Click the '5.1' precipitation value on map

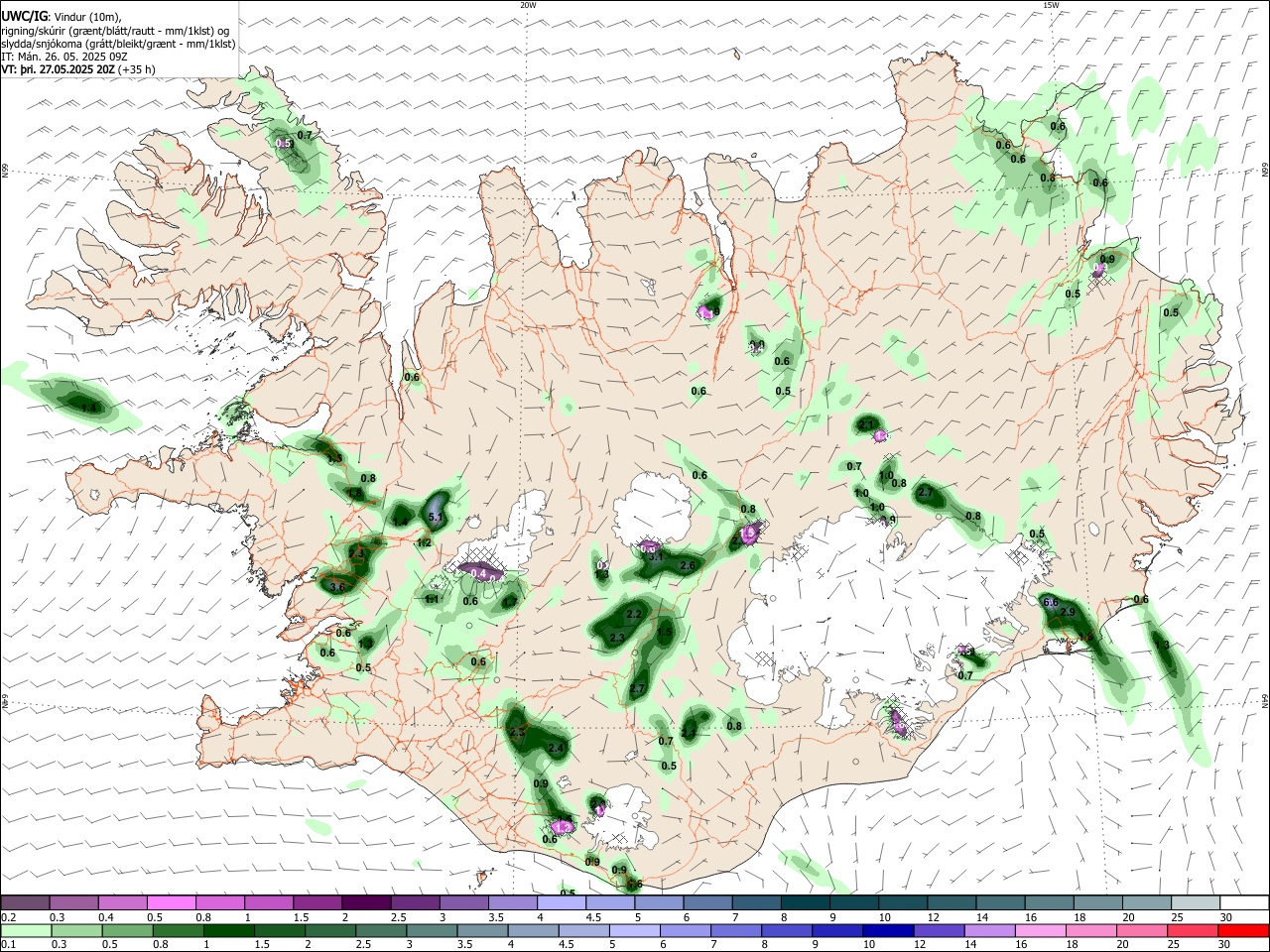[x=435, y=517]
